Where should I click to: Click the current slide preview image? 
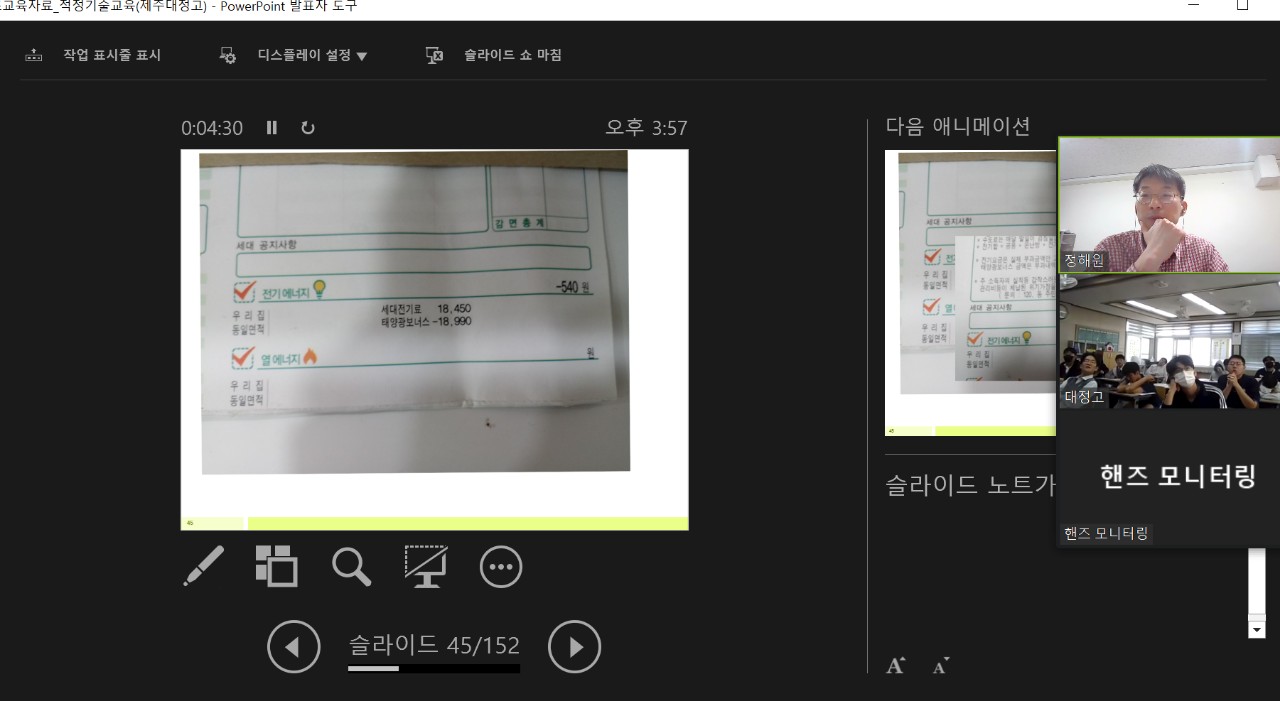click(x=434, y=339)
